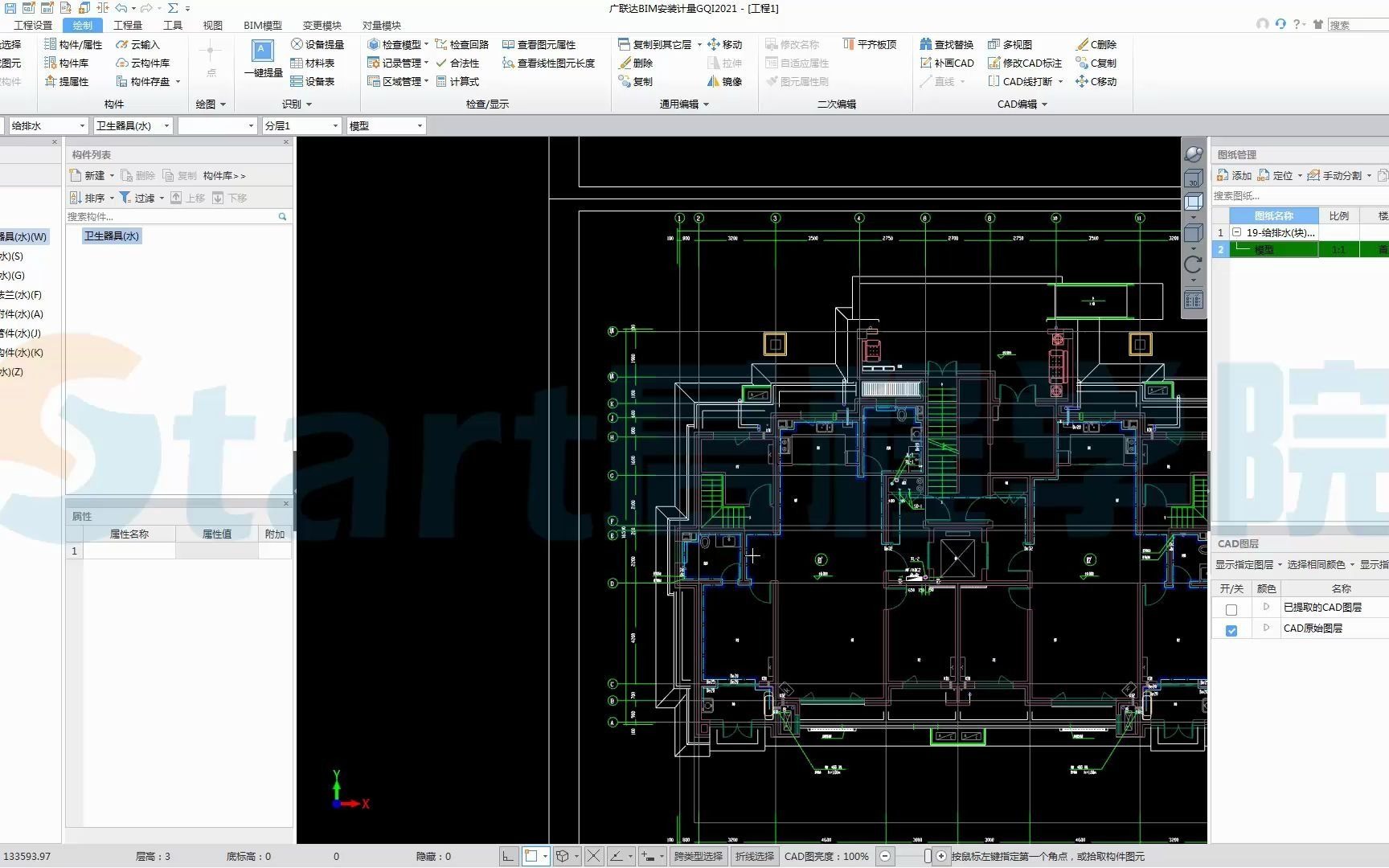Image resolution: width=1389 pixels, height=868 pixels.
Task: Open the 构件库 component library
Action: point(66,63)
